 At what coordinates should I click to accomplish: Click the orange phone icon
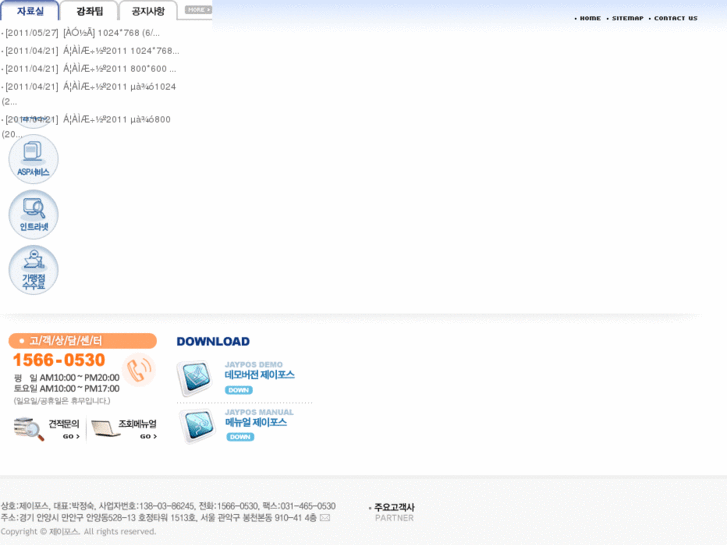click(x=139, y=370)
